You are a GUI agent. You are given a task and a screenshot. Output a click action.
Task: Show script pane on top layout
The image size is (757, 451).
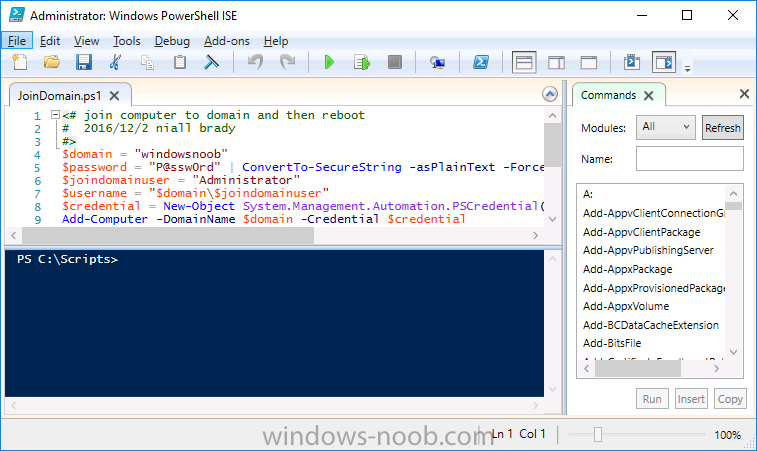click(x=524, y=62)
